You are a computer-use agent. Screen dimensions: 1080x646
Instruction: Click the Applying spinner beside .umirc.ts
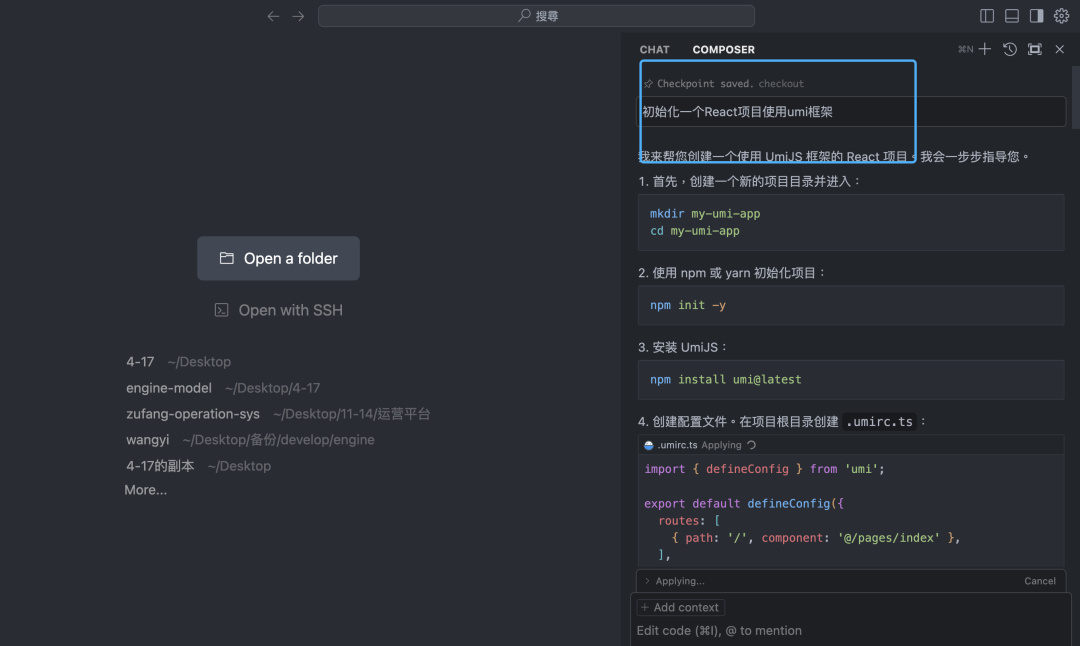(x=751, y=445)
